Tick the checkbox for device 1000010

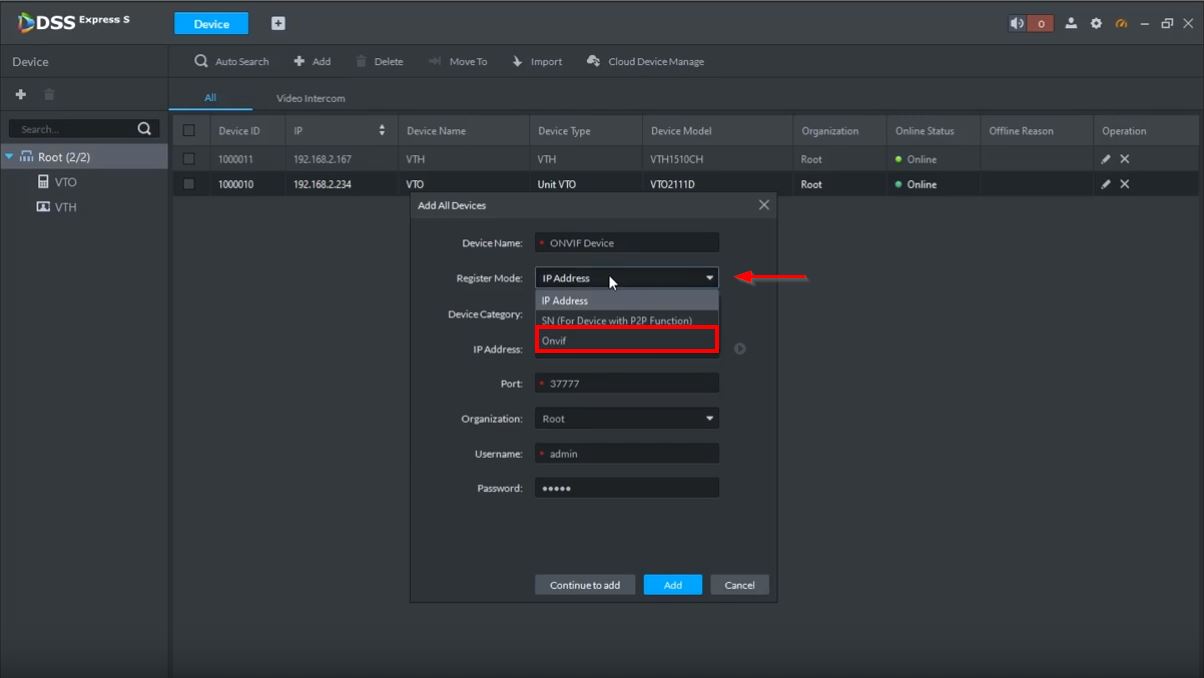click(189, 184)
